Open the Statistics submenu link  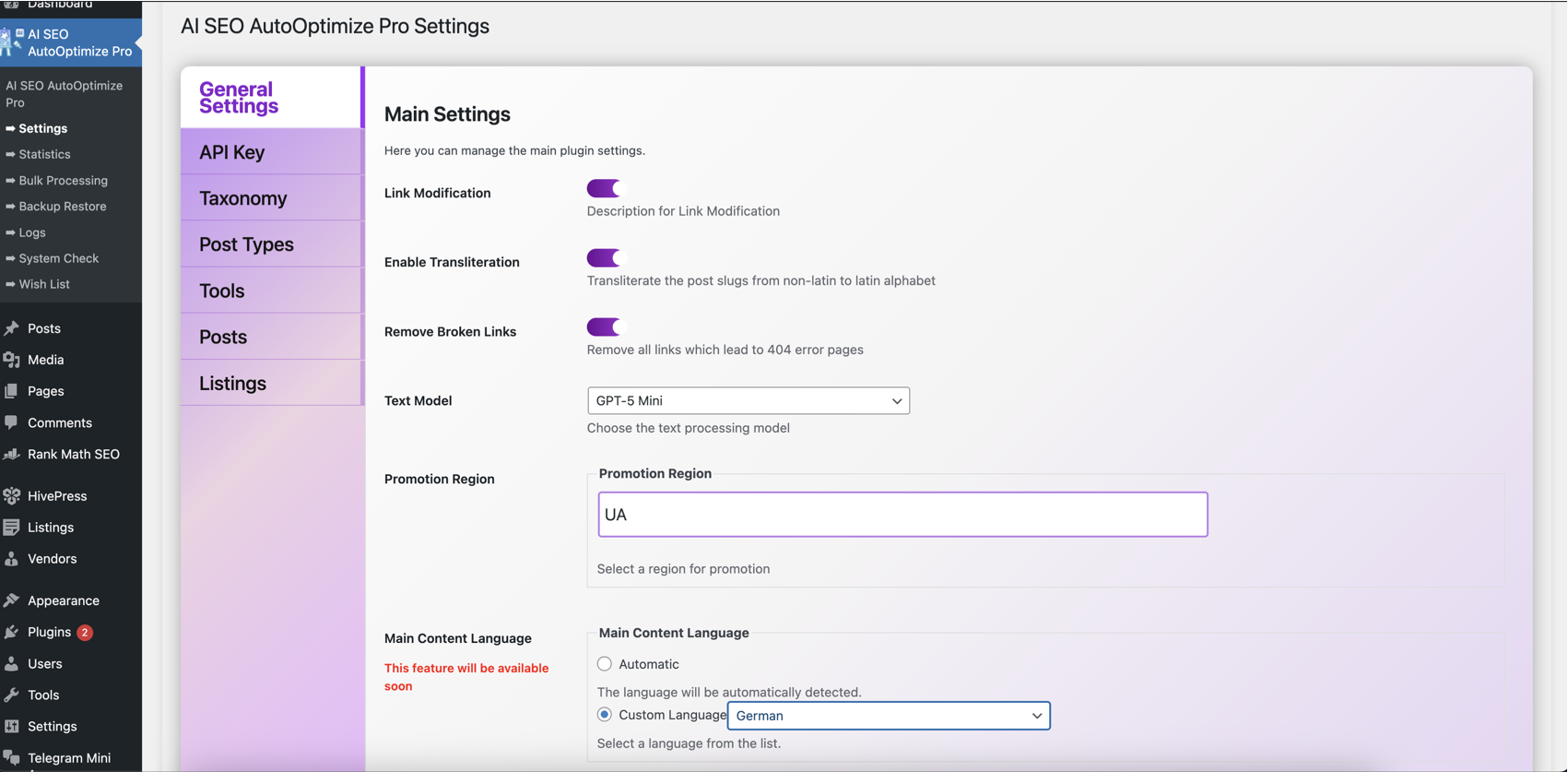coord(44,154)
